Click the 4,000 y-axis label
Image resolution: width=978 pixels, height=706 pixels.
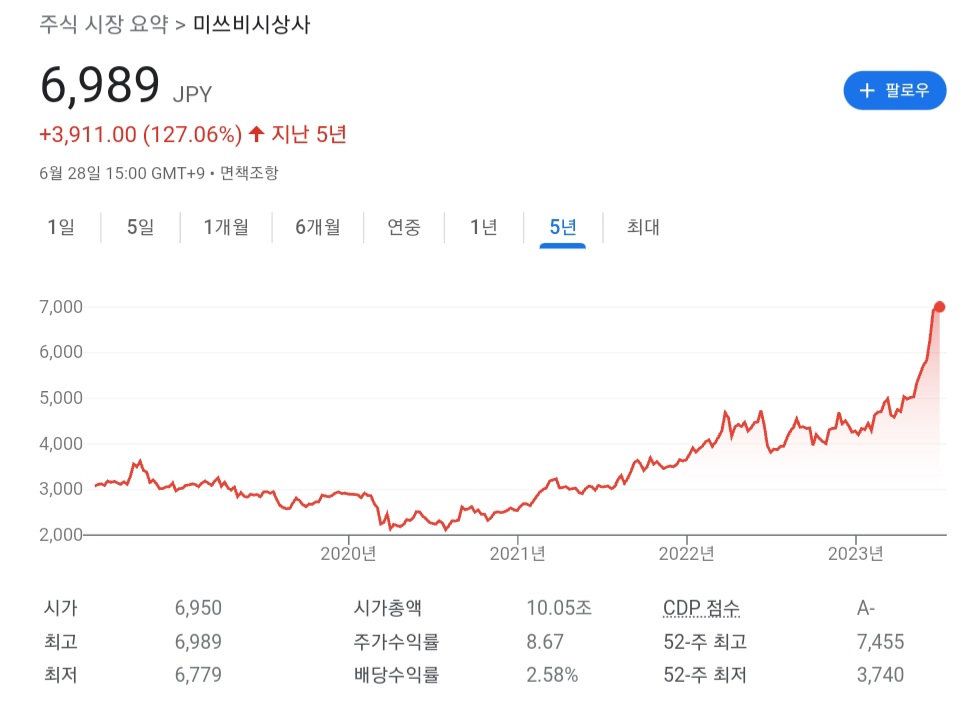(x=61, y=443)
